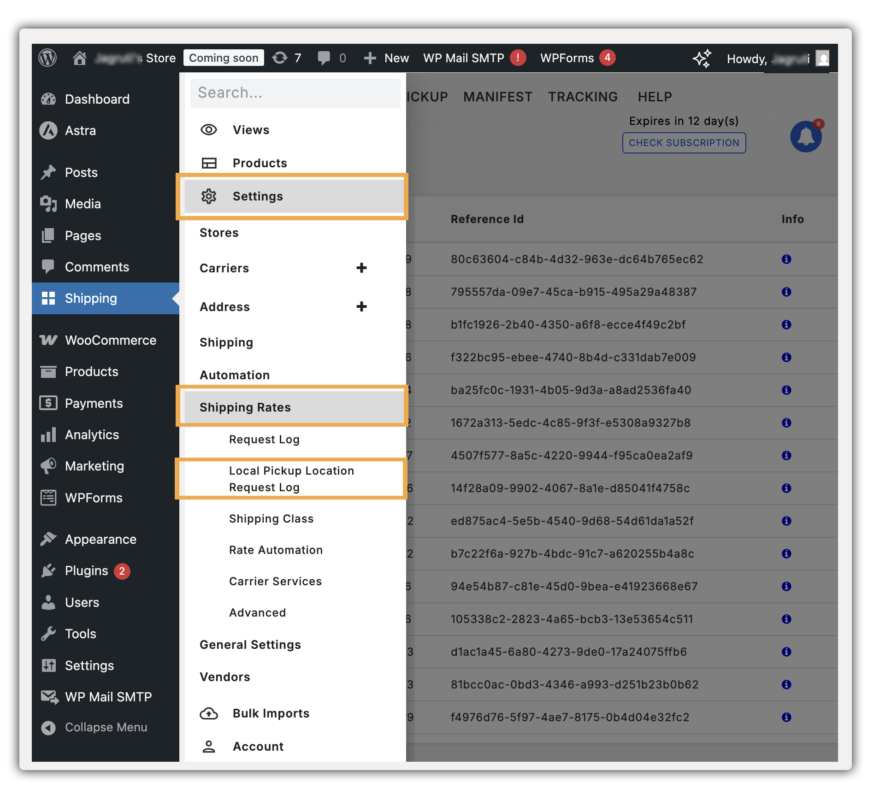The height and width of the screenshot is (800, 874).
Task: Open the Shipping Class submenu item
Action: tap(271, 519)
